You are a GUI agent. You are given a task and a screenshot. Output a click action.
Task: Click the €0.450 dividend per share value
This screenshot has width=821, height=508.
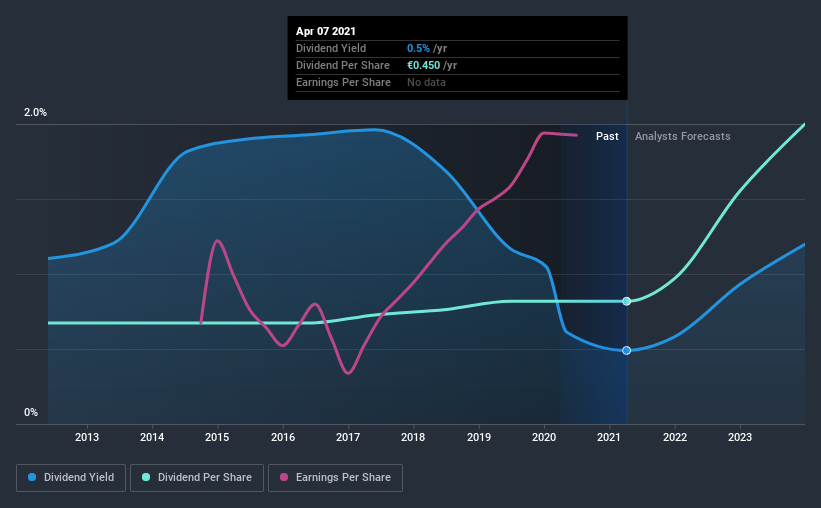pos(424,65)
